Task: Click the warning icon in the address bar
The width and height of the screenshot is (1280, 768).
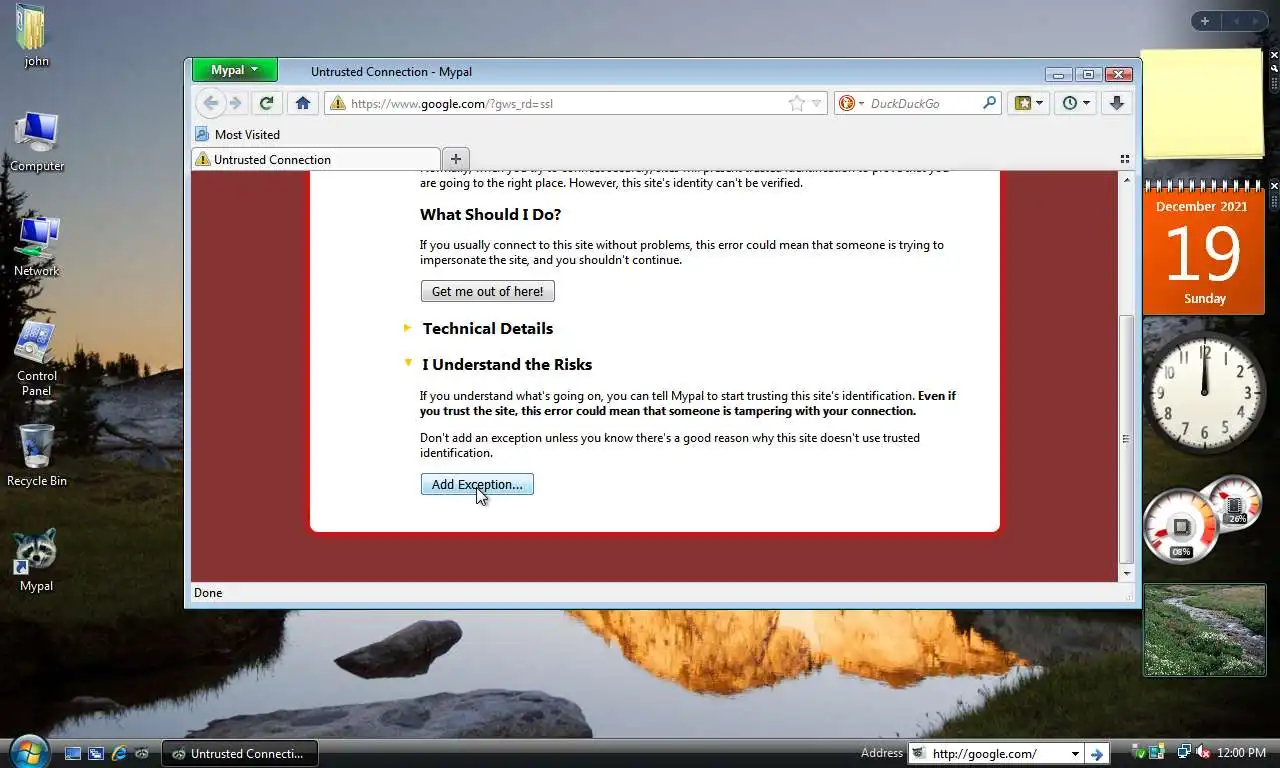Action: tap(338, 103)
